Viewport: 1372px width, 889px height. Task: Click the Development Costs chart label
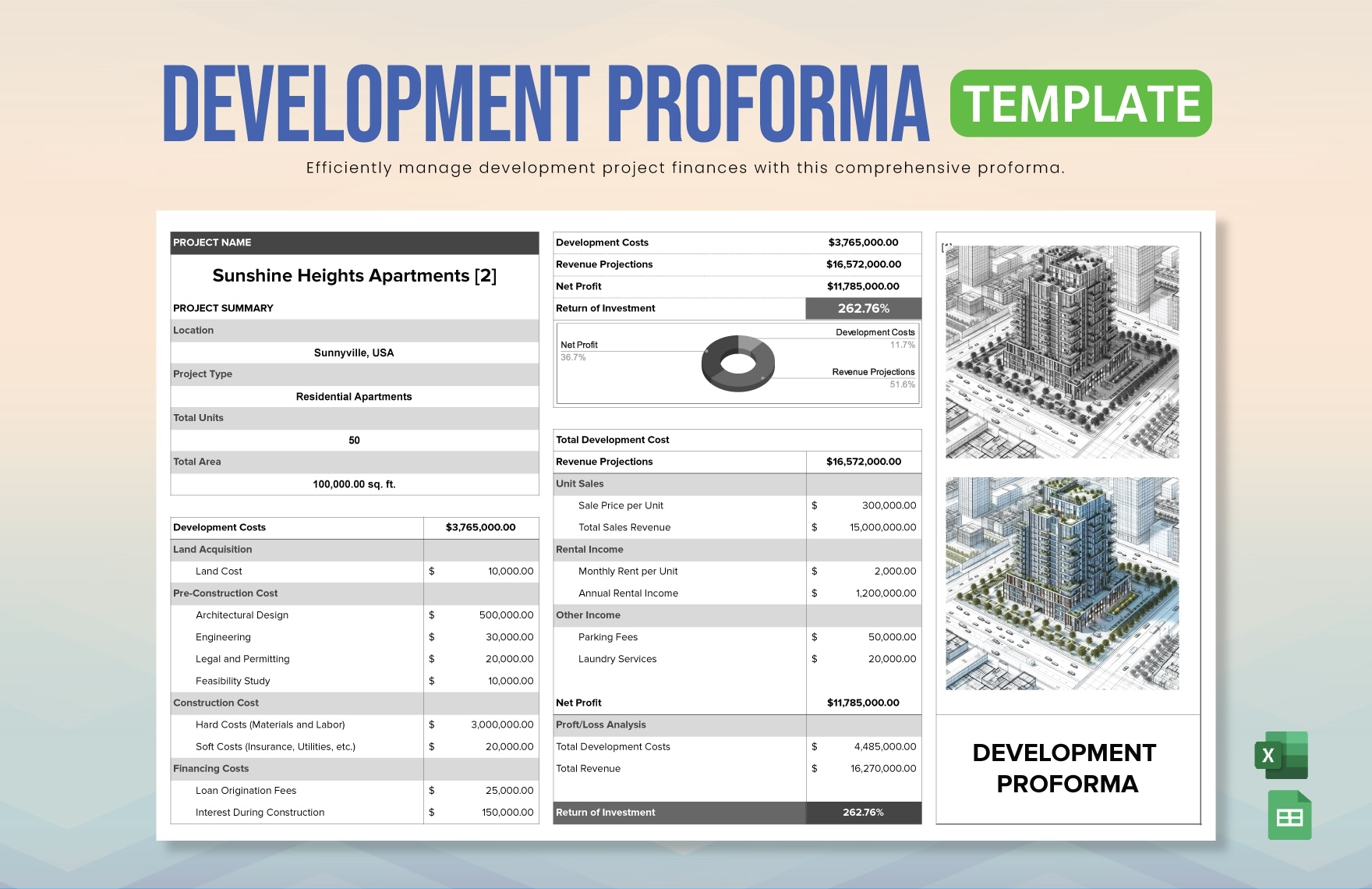(875, 331)
